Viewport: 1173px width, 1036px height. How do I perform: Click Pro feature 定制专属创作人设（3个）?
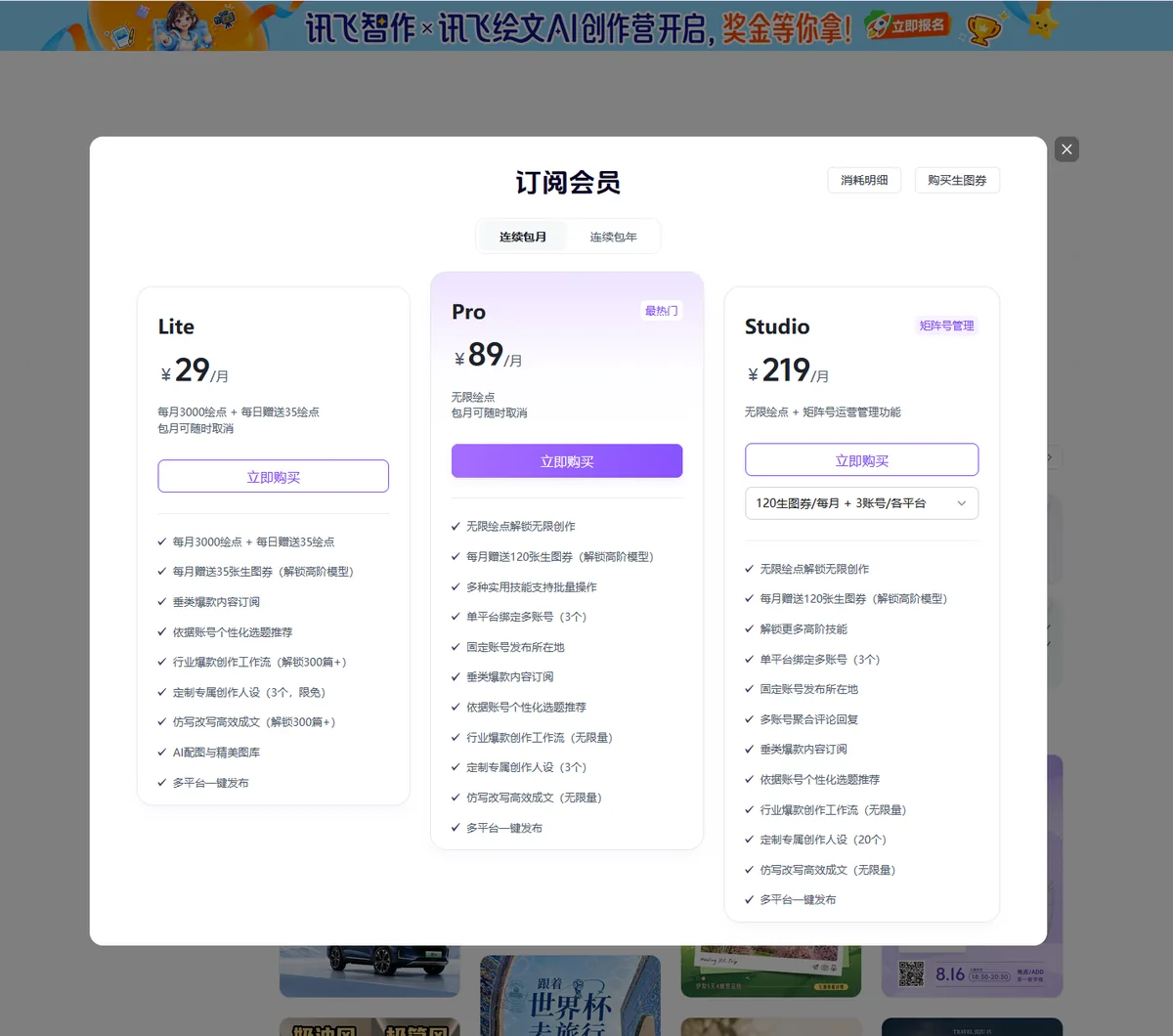pos(519,767)
